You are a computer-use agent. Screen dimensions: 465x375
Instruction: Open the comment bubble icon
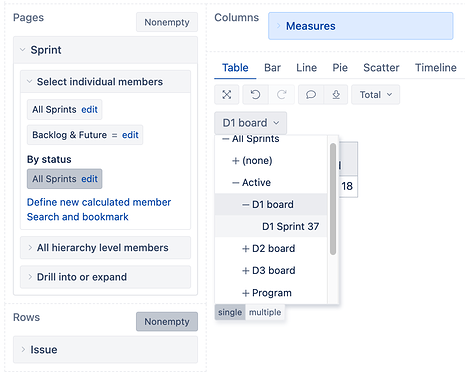[311, 95]
